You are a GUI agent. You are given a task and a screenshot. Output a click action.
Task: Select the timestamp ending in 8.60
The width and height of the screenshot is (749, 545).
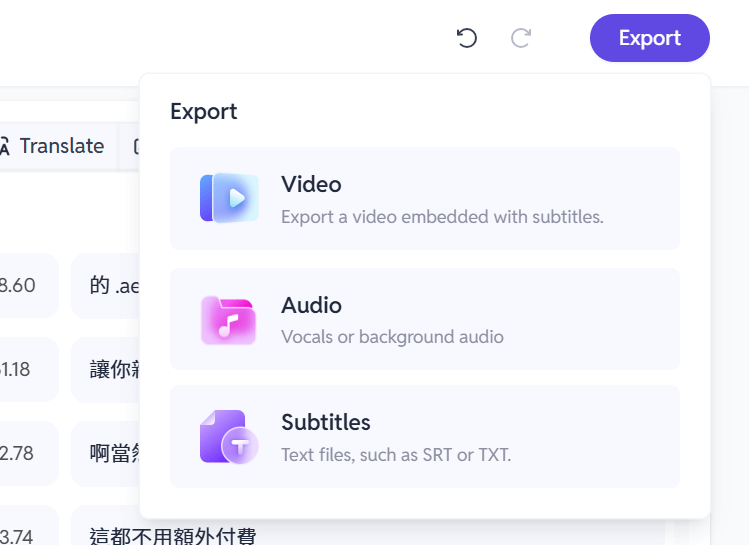pos(18,285)
